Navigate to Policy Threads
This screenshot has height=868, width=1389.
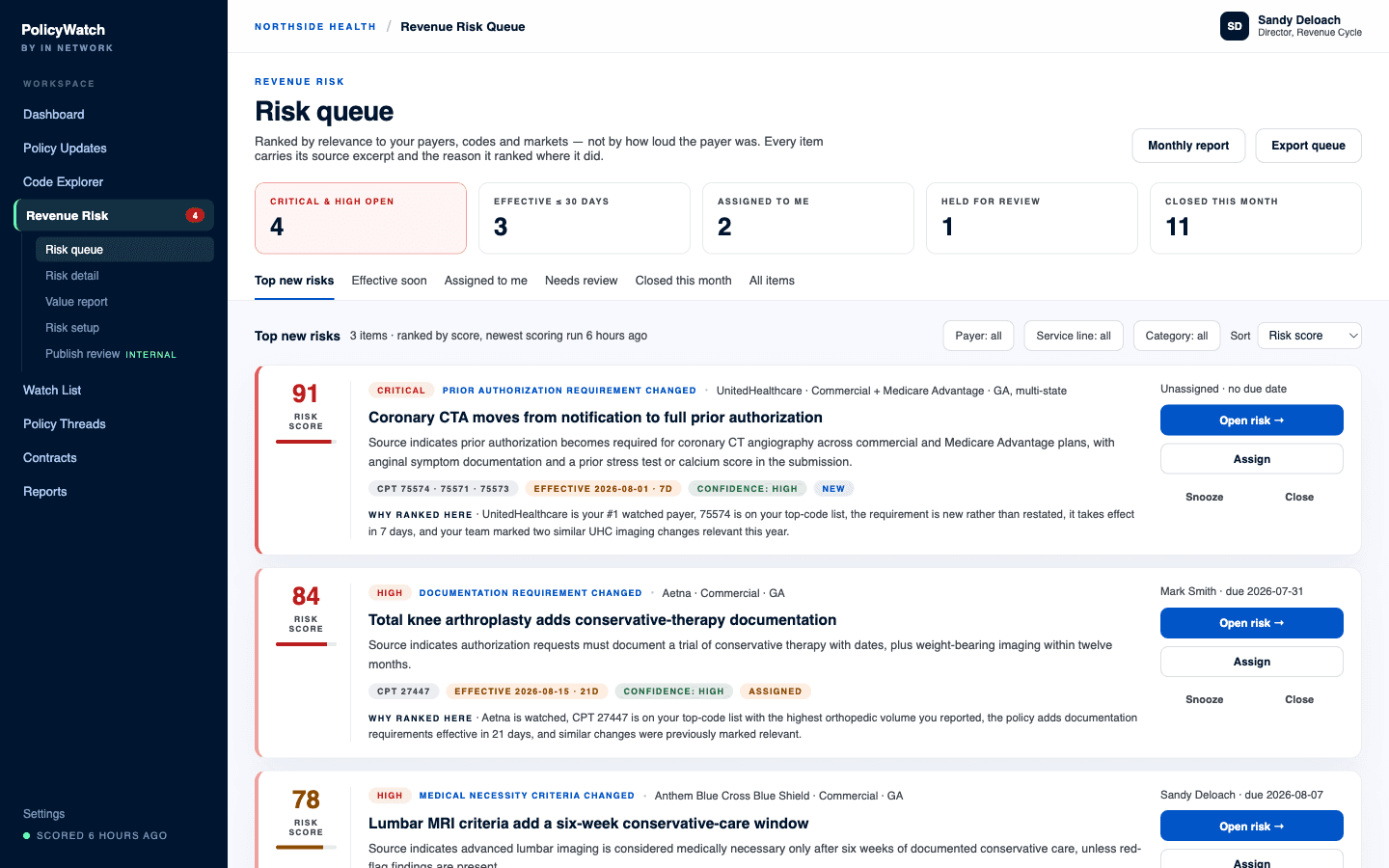pos(65,423)
